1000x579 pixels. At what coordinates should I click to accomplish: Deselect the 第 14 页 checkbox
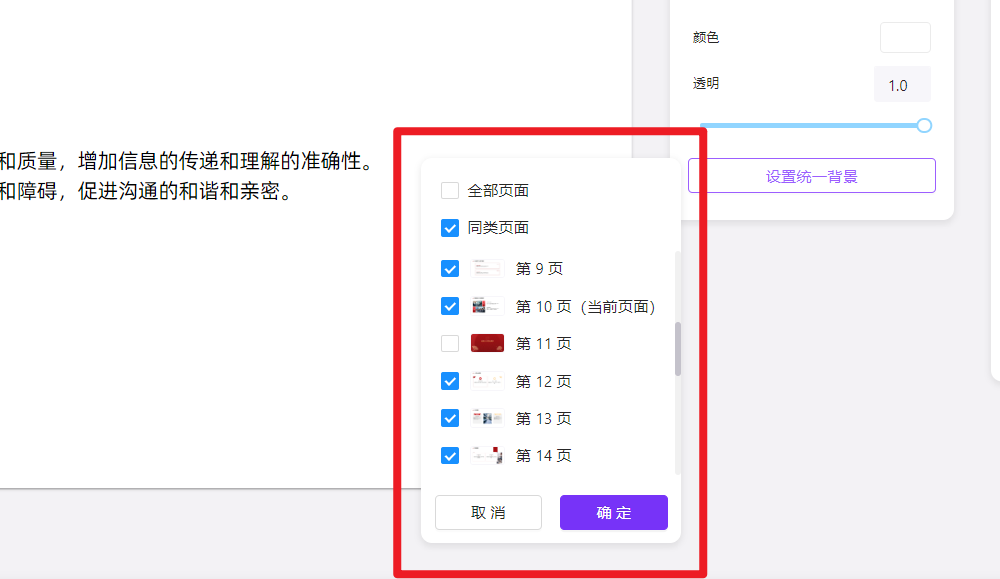450,455
